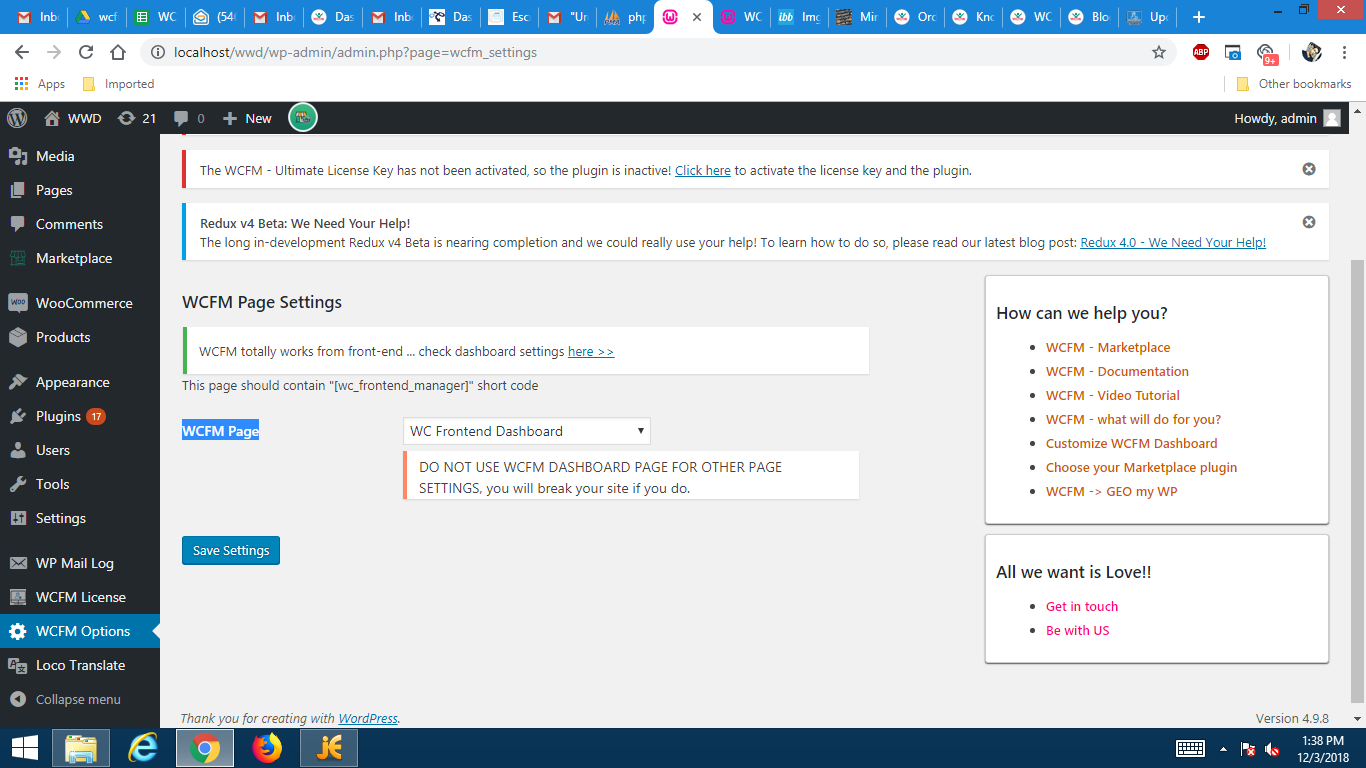Switch to the 'Blo' browser tab
Screen dimensions: 1366x768
coord(1089,17)
